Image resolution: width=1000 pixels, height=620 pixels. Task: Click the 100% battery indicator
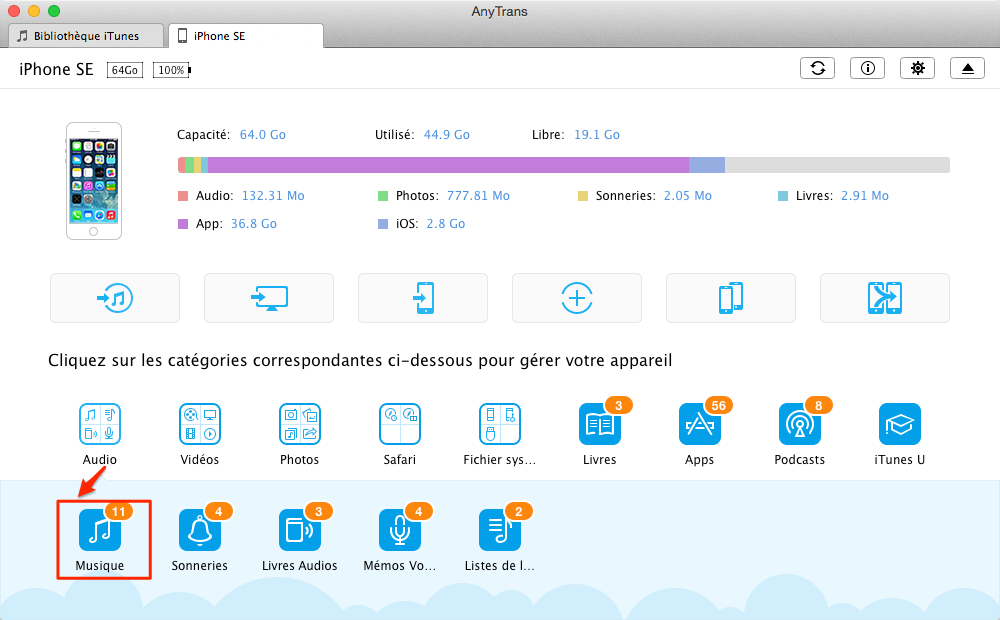pyautogui.click(x=172, y=70)
